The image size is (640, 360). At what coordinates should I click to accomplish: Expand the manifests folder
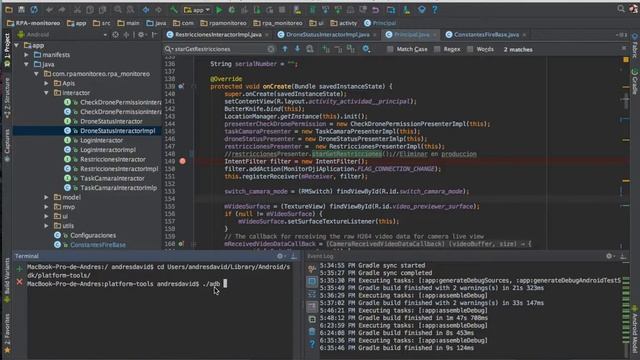pos(27,55)
